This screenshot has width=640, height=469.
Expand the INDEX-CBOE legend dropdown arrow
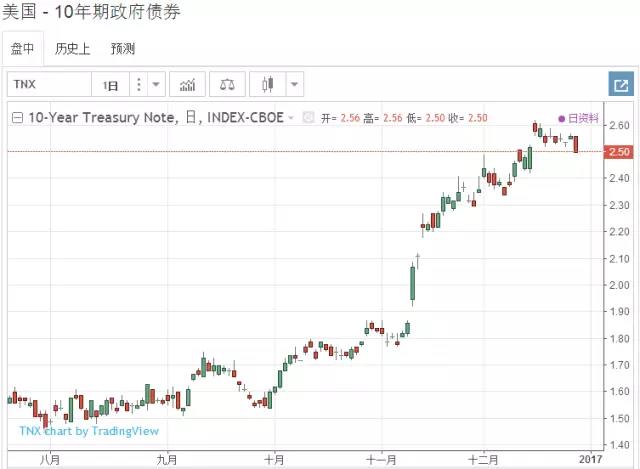pyautogui.click(x=291, y=118)
